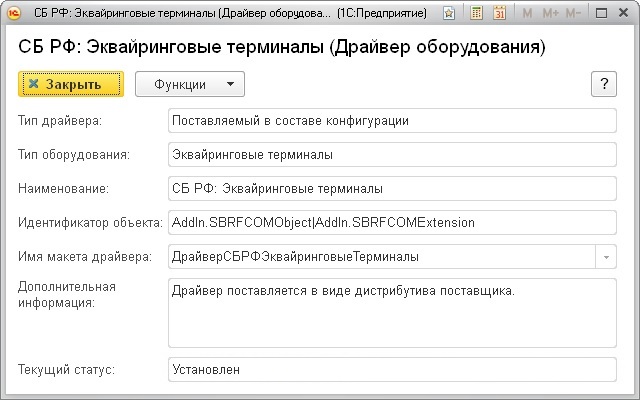Click the Тип драйвера field
Image resolution: width=640 pixels, height=400 pixels.
point(392,121)
